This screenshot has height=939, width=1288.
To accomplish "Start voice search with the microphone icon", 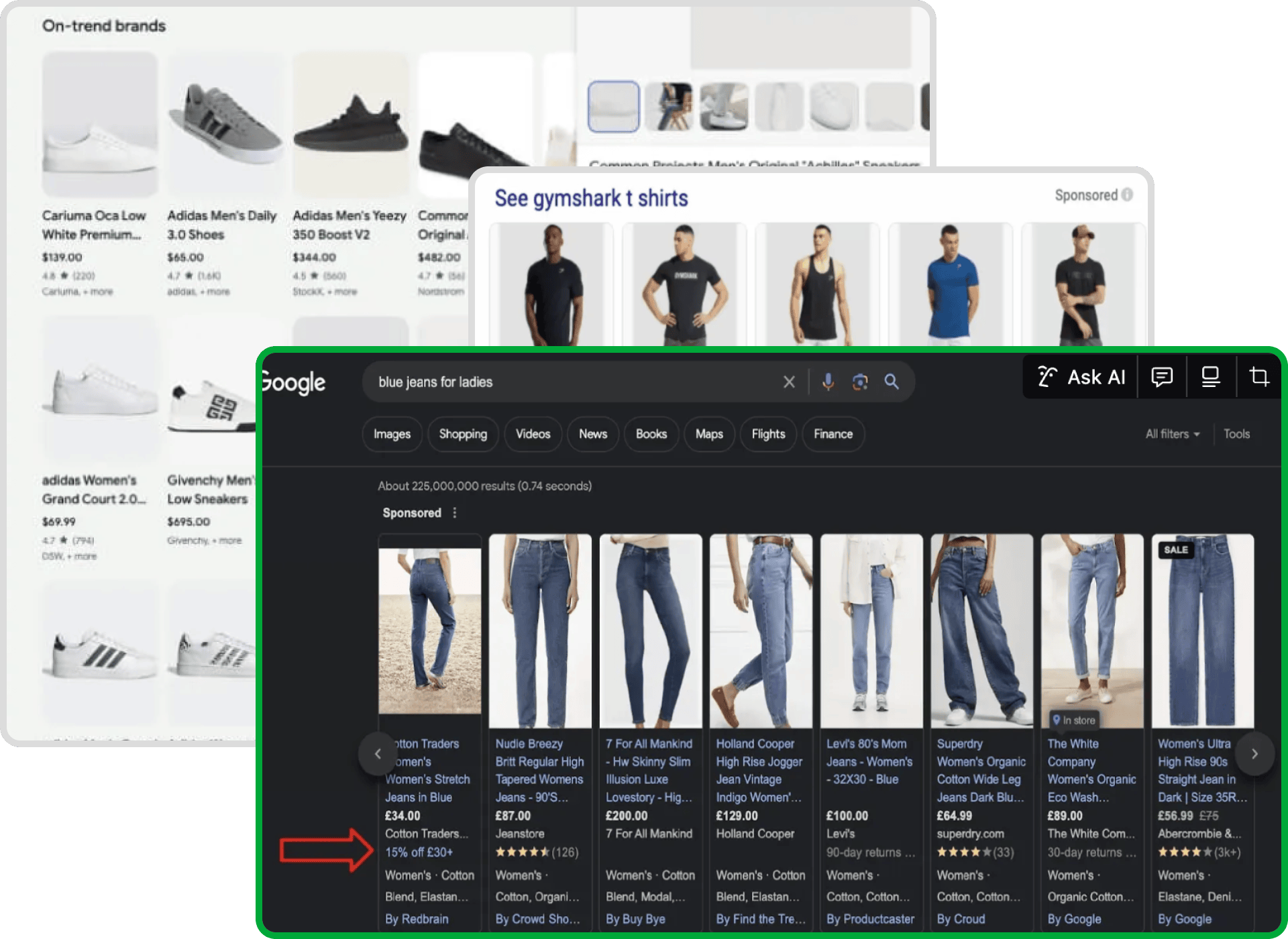I will [x=828, y=382].
